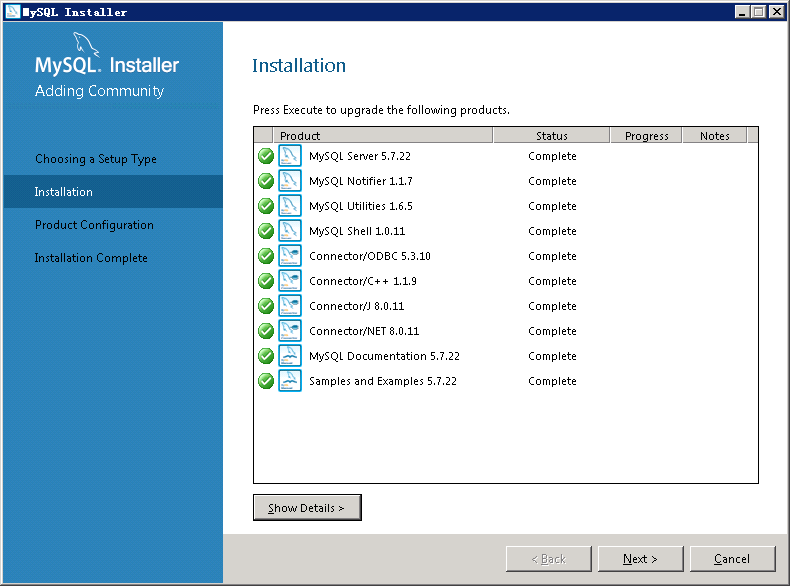Click green checkmark beside Connector/C++ 1.1.9

266,281
